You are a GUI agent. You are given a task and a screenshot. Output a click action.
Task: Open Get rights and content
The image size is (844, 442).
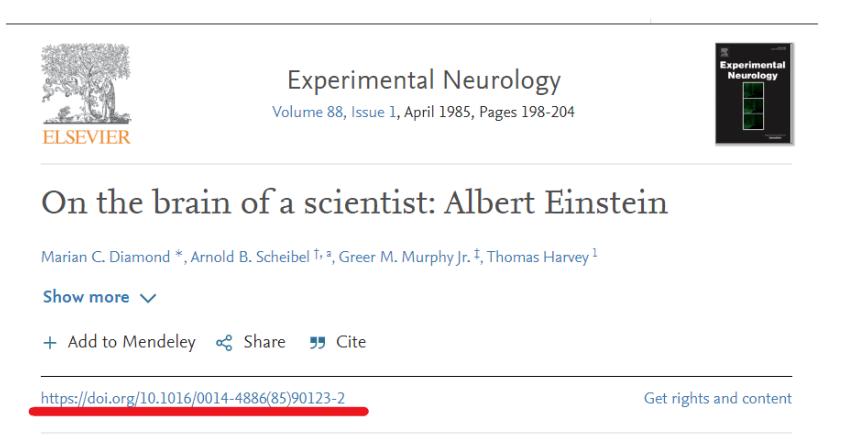click(x=718, y=398)
